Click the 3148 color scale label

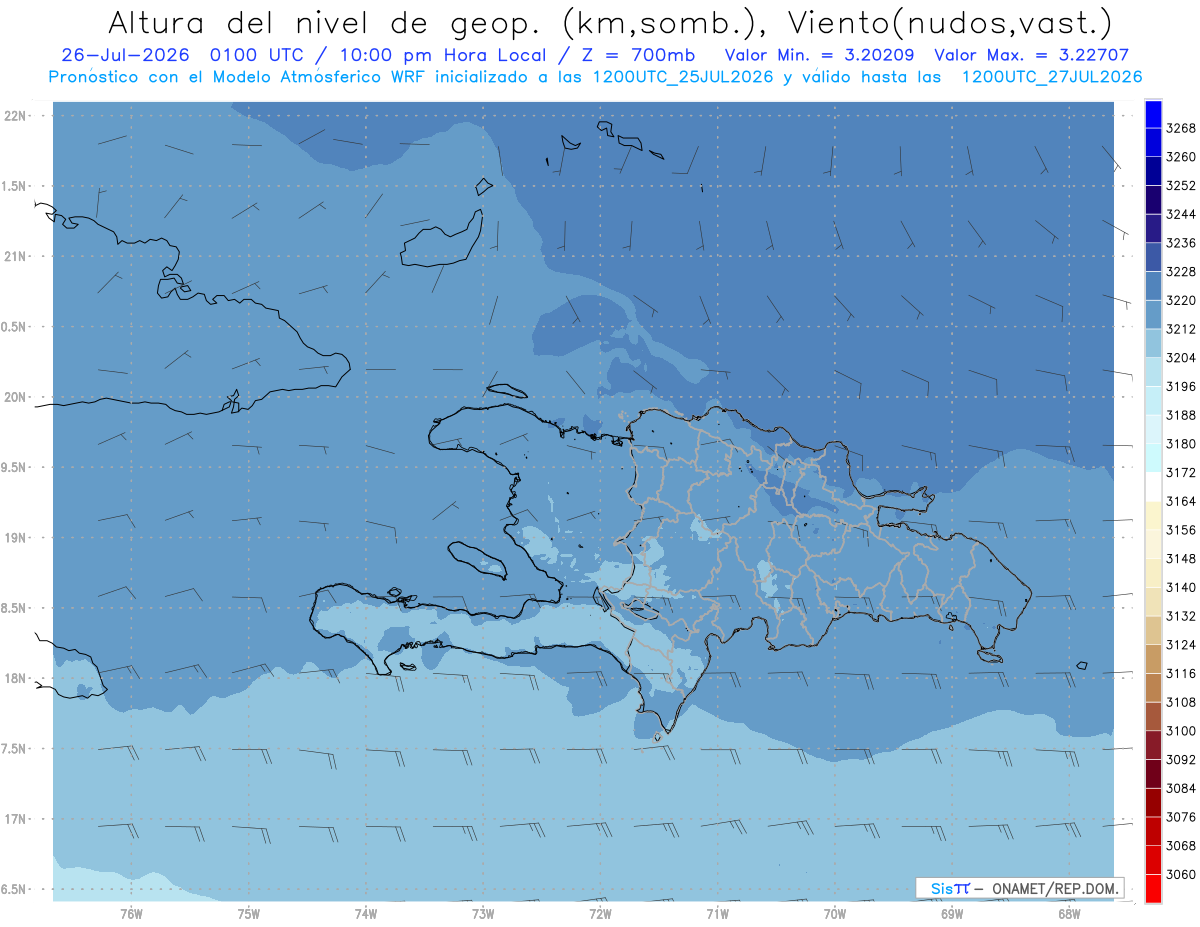point(1181,558)
